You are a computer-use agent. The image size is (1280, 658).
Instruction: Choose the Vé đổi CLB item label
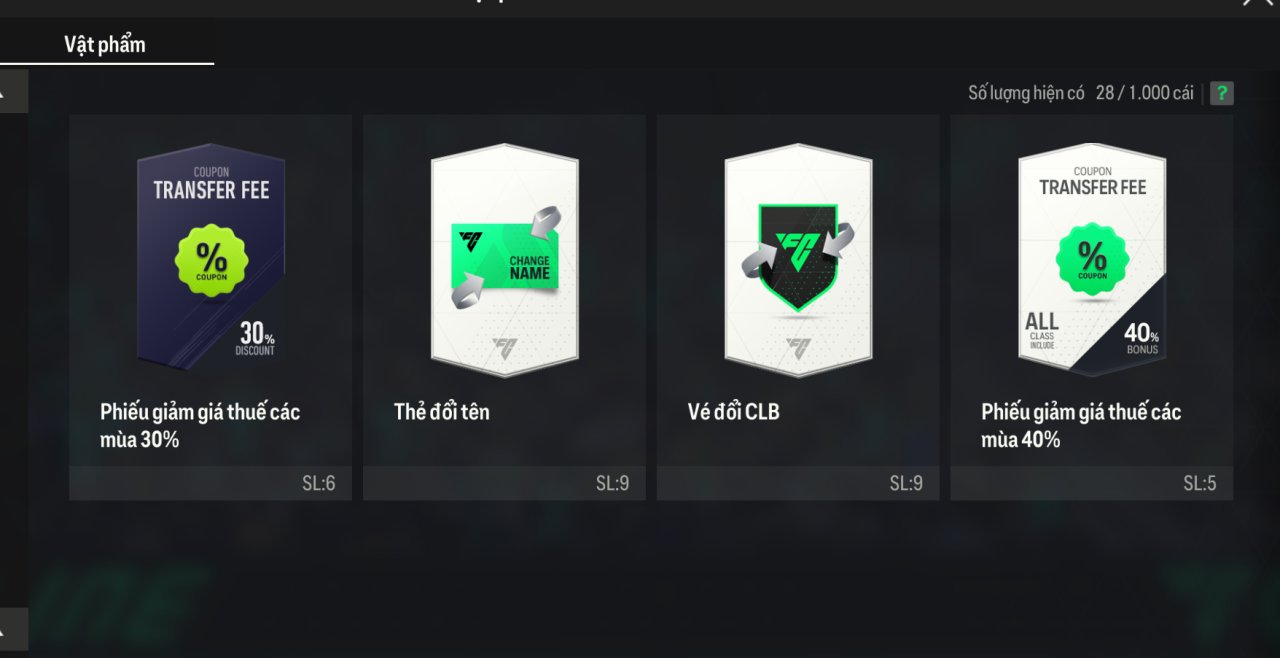(x=733, y=411)
